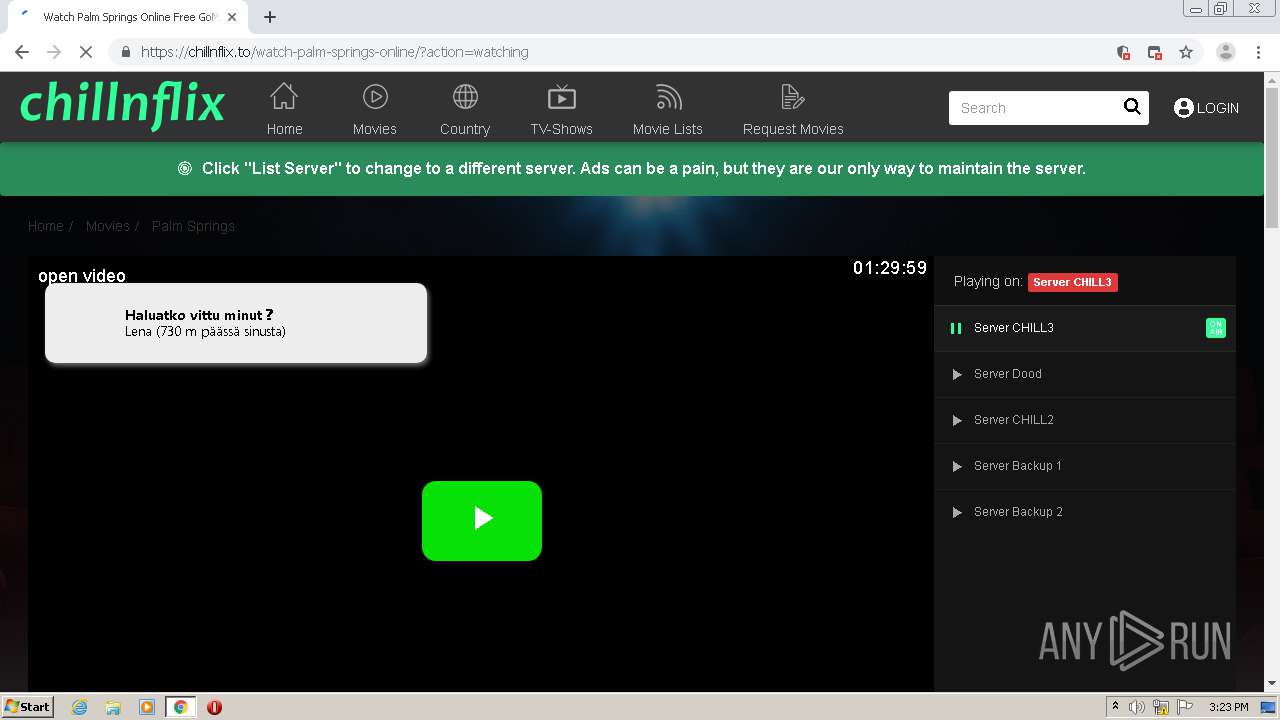Viewport: 1280px width, 720px height.
Task: Open File Explorer folder in taskbar
Action: point(113,707)
